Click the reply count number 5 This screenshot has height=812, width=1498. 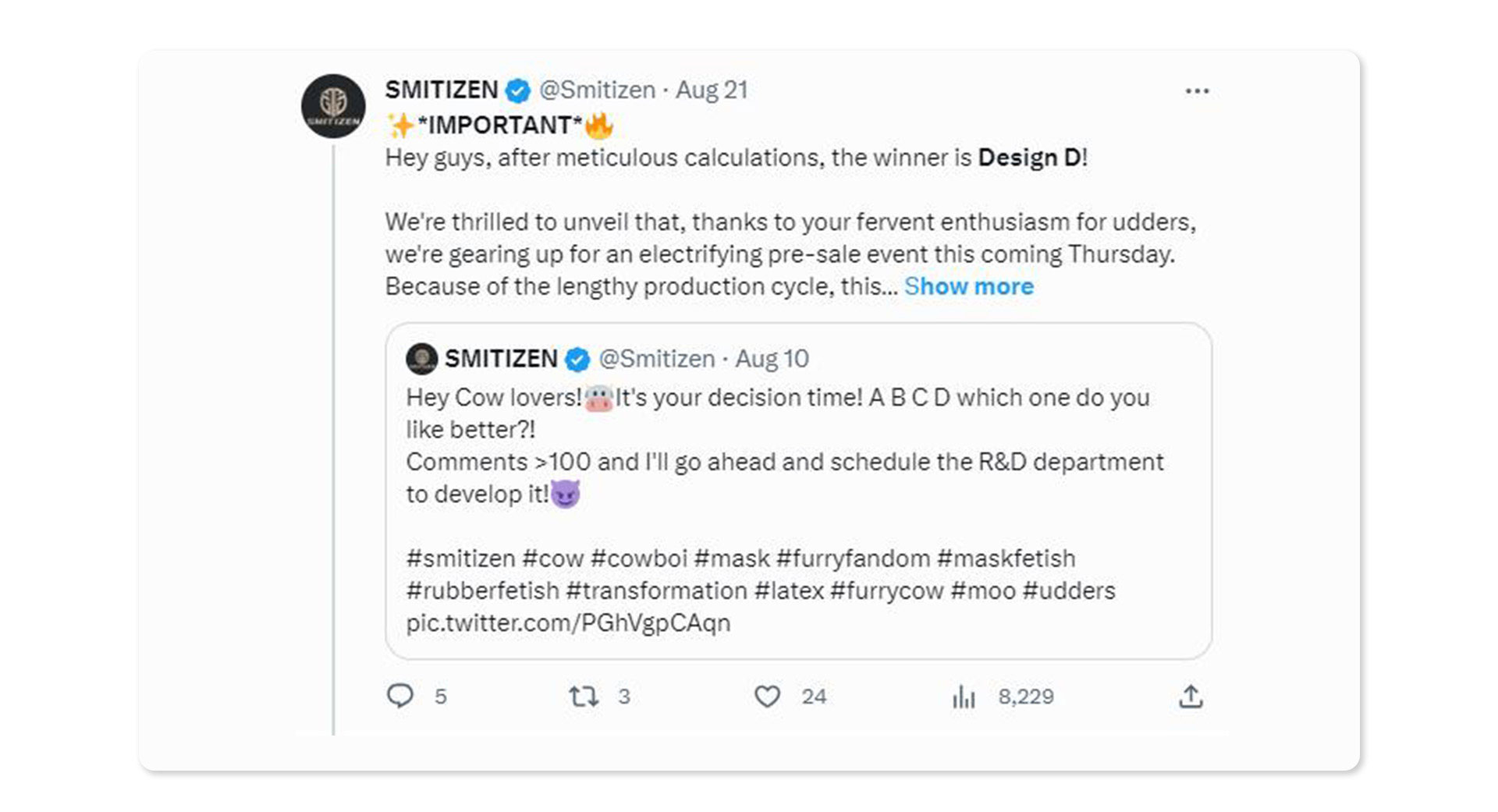(x=441, y=697)
